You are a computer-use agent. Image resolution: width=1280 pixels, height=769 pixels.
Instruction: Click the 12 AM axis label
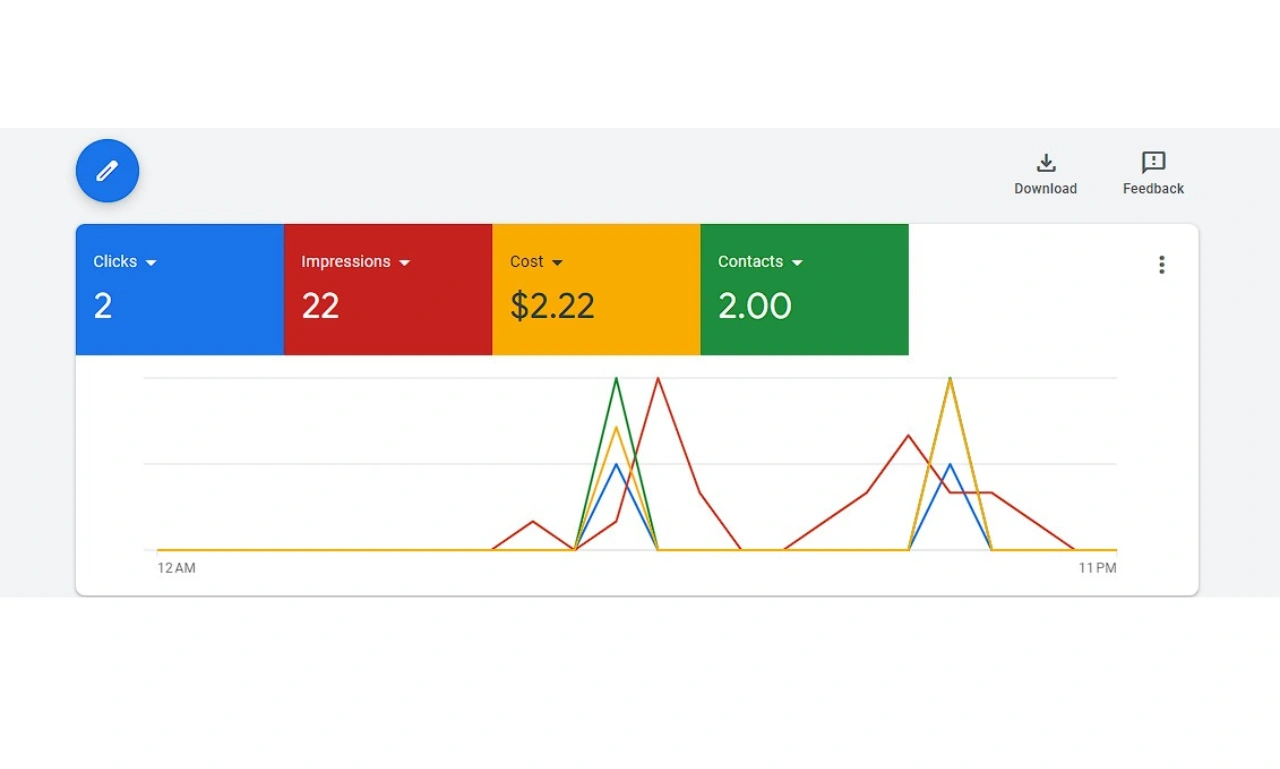tap(177, 568)
